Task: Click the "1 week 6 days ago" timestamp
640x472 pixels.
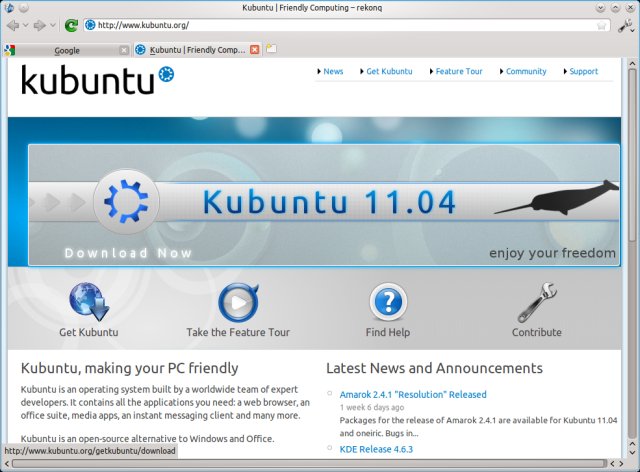Action: tap(372, 407)
